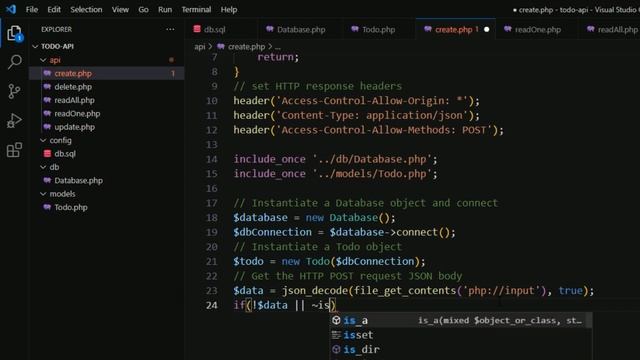Choose is_a autocomplete suggestion
This screenshot has height=360, width=640.
point(460,320)
